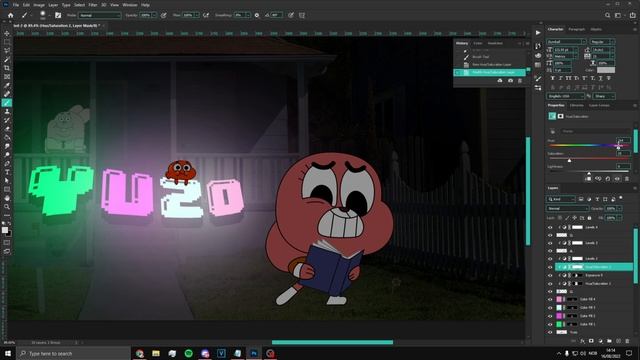The image size is (640, 360).
Task: Open Opacity dropdown in options bar
Action: pyautogui.click(x=154, y=15)
